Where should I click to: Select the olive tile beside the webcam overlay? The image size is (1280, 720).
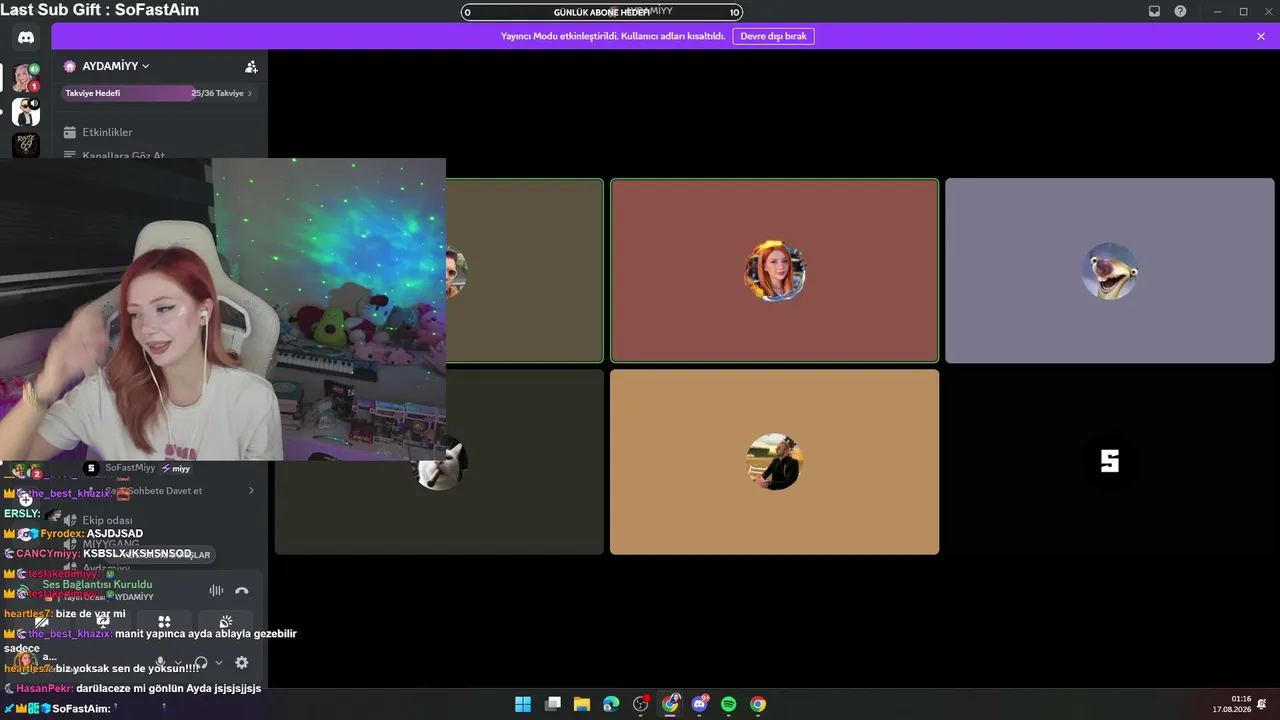tap(524, 270)
